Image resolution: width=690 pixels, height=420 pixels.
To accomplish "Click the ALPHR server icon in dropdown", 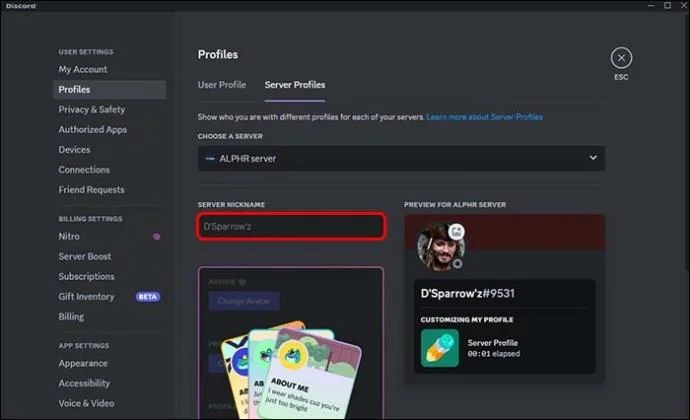I will pyautogui.click(x=210, y=158).
